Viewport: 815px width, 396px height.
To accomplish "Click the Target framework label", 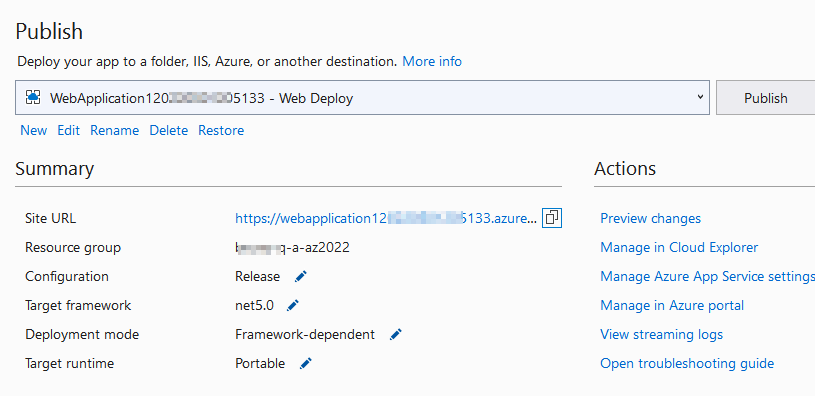I will (78, 306).
